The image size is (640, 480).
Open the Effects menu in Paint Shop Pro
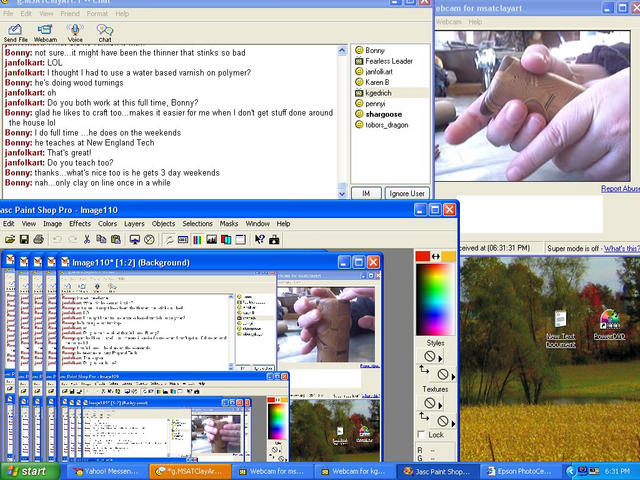[80, 224]
